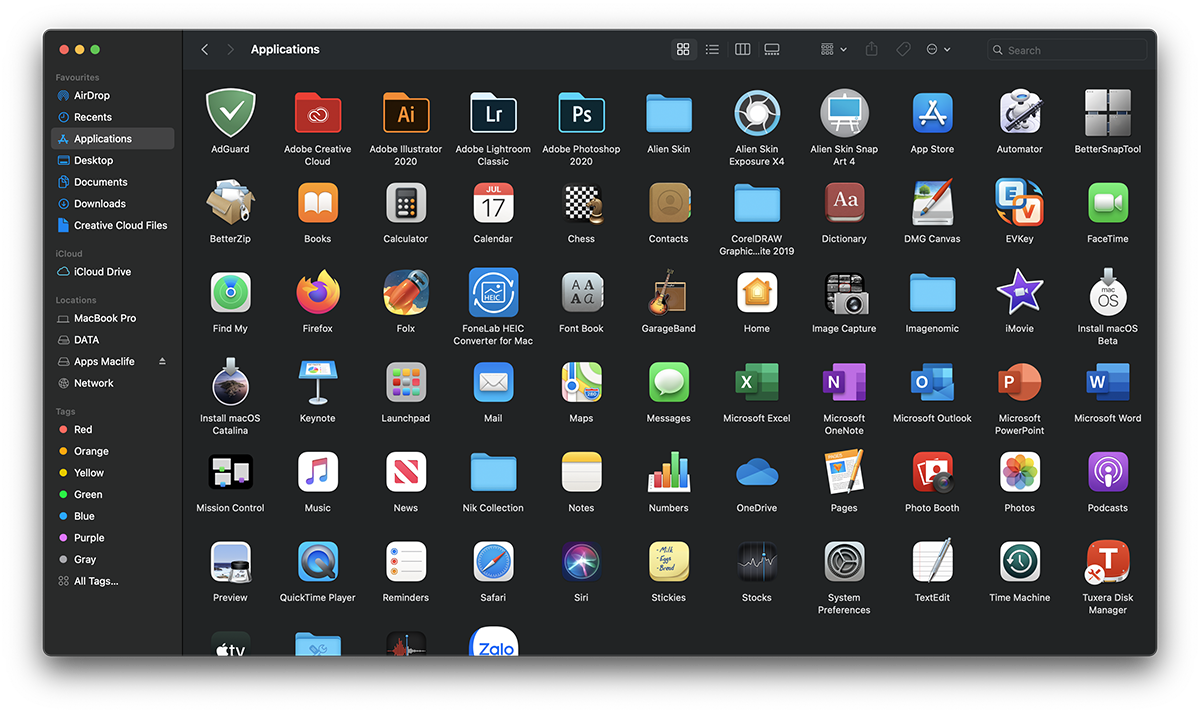Launch QuickTime Player
The image size is (1200, 713).
[318, 561]
